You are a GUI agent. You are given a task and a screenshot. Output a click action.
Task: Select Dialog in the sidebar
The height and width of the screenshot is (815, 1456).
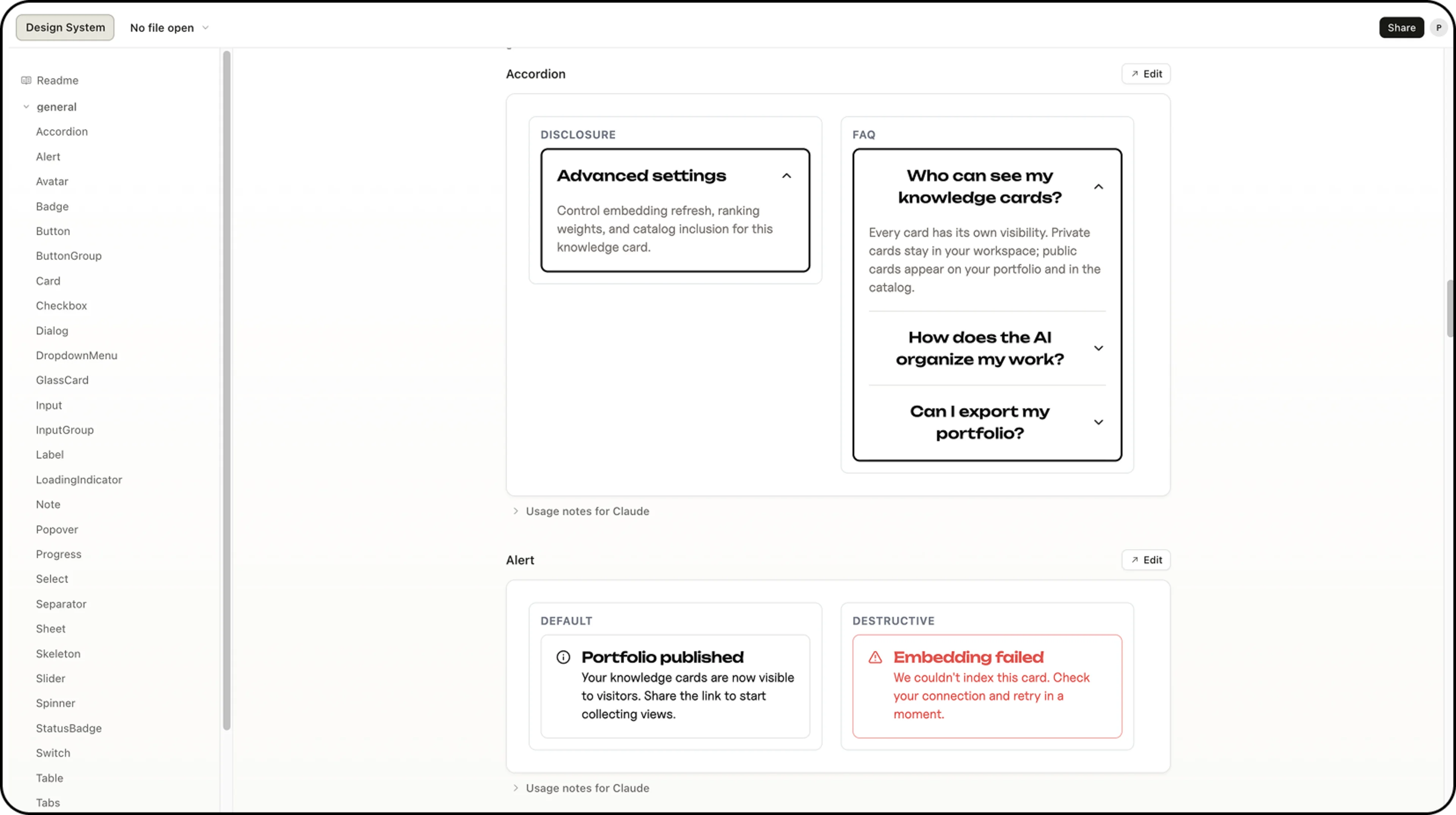point(52,331)
